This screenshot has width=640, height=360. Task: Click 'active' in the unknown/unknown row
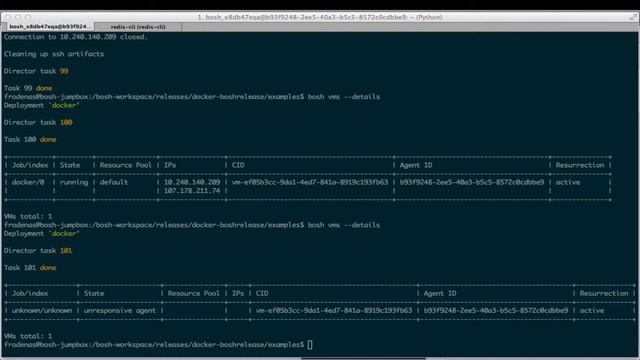click(x=592, y=310)
